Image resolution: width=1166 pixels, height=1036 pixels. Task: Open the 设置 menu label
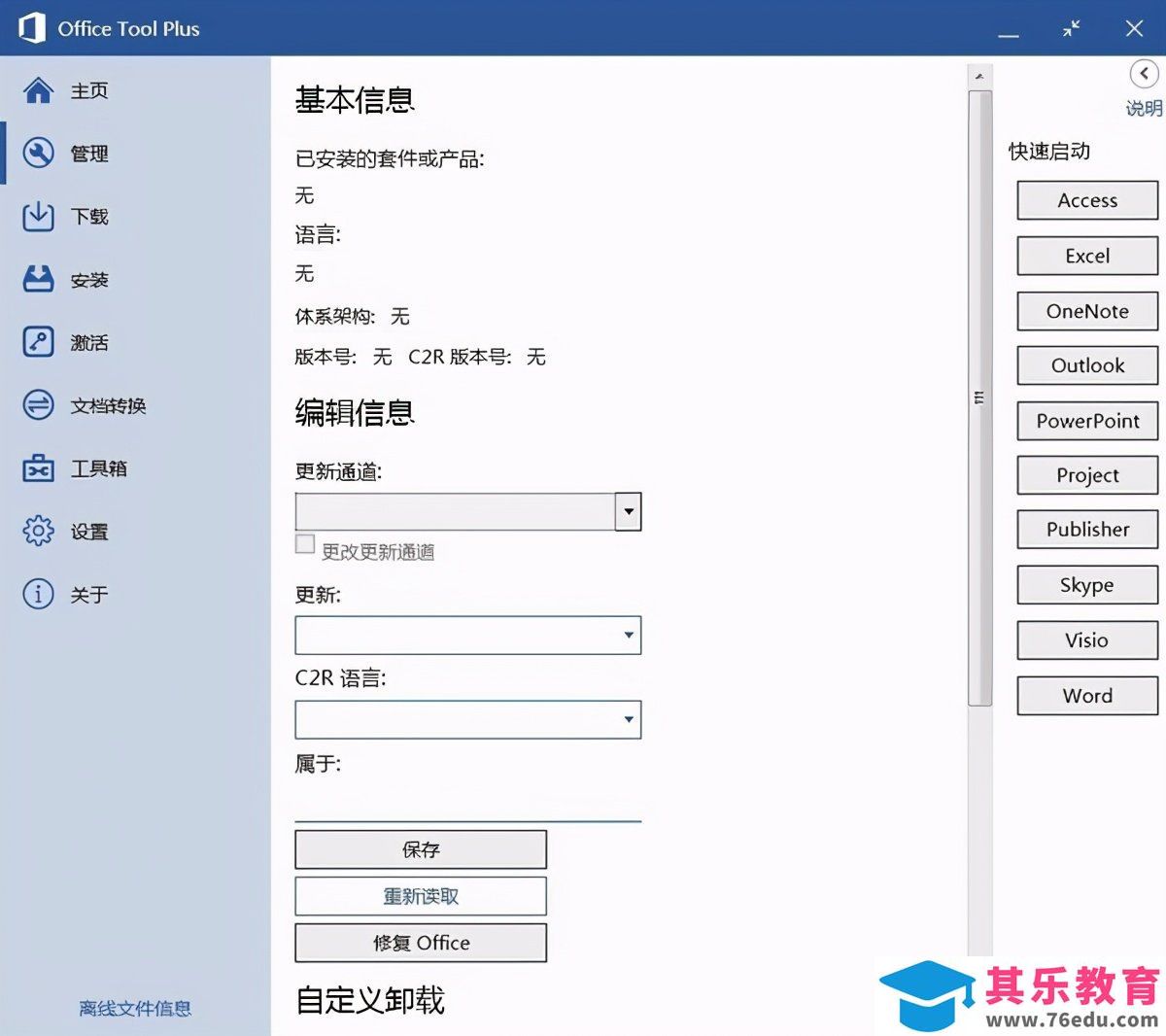coord(89,532)
